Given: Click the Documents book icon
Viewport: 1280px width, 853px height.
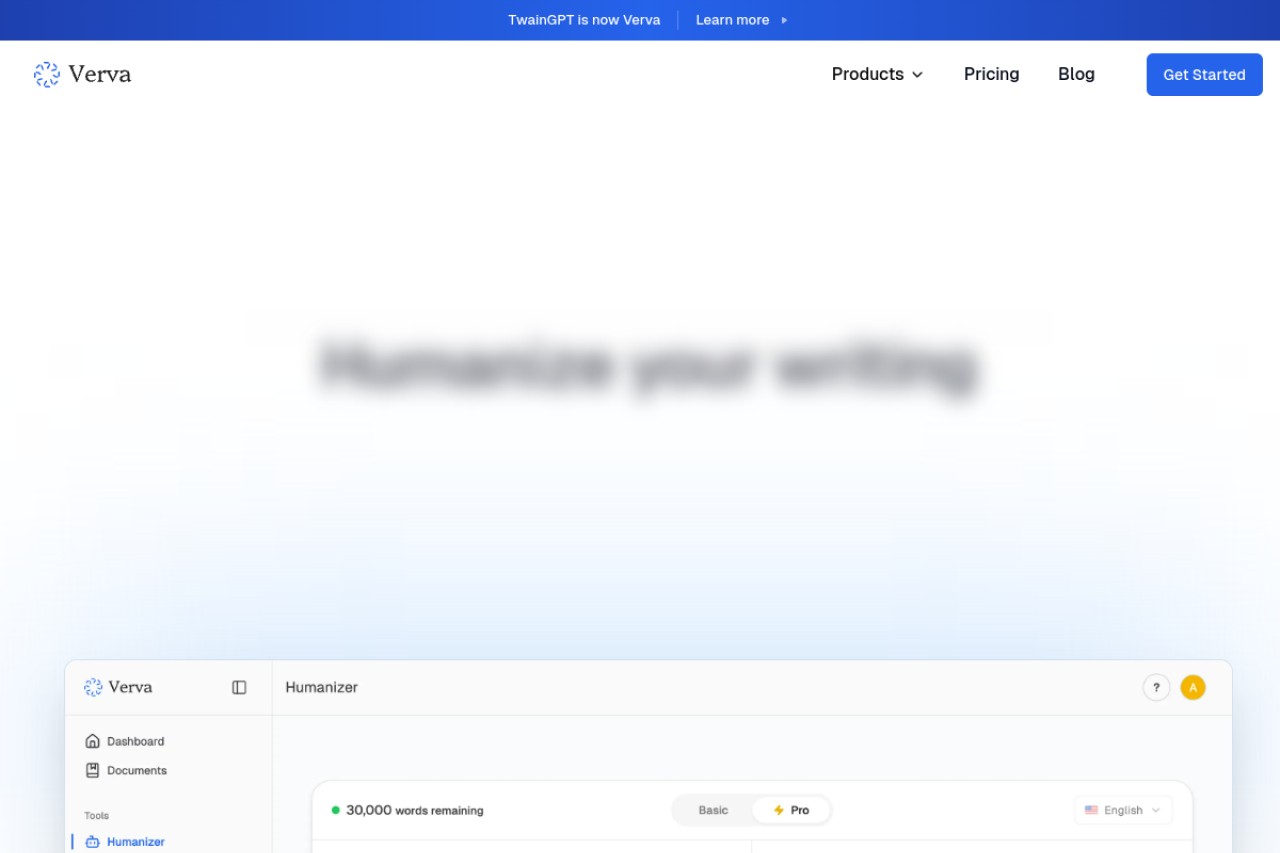Looking at the screenshot, I should pos(93,770).
